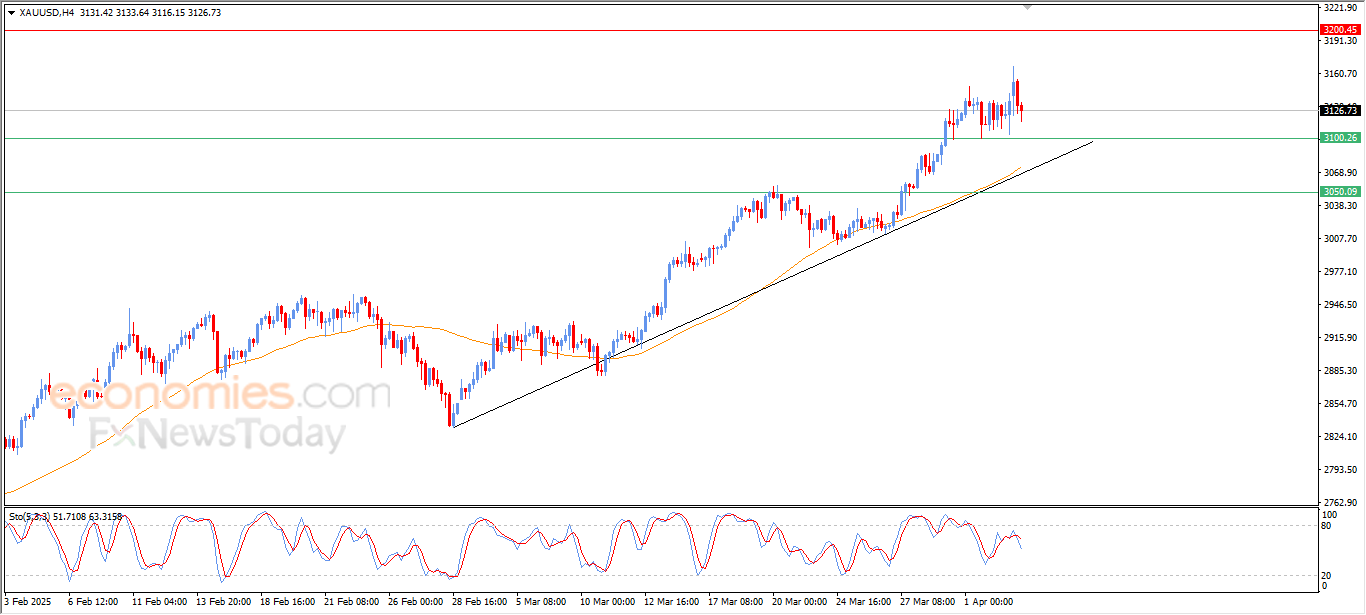The height and width of the screenshot is (615, 1366).
Task: Click the 3160.70 price axis value
Action: click(1339, 74)
